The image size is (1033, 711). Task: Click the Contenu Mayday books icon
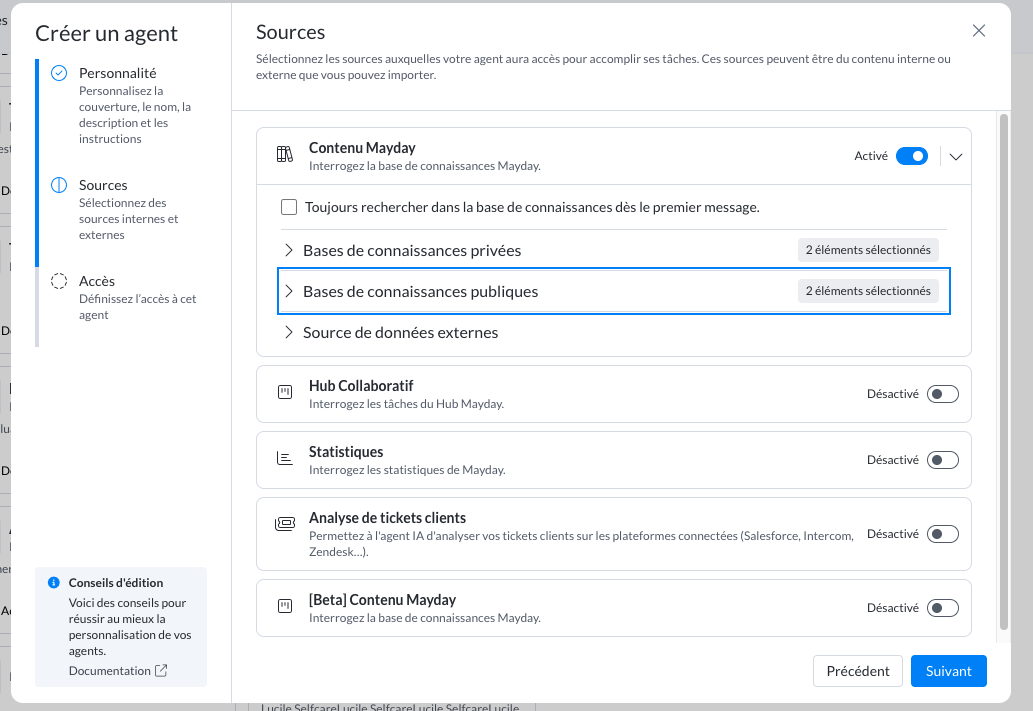285,155
